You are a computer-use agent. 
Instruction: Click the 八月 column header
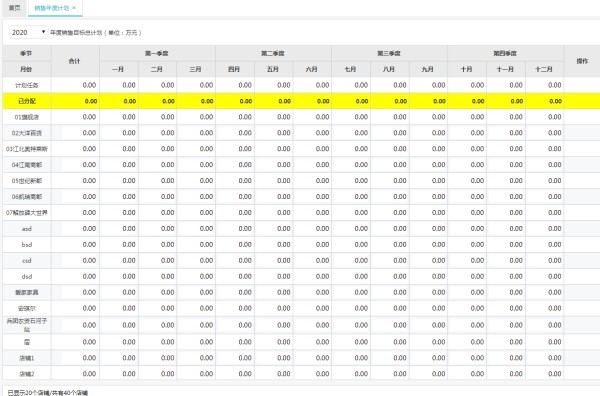tap(389, 69)
